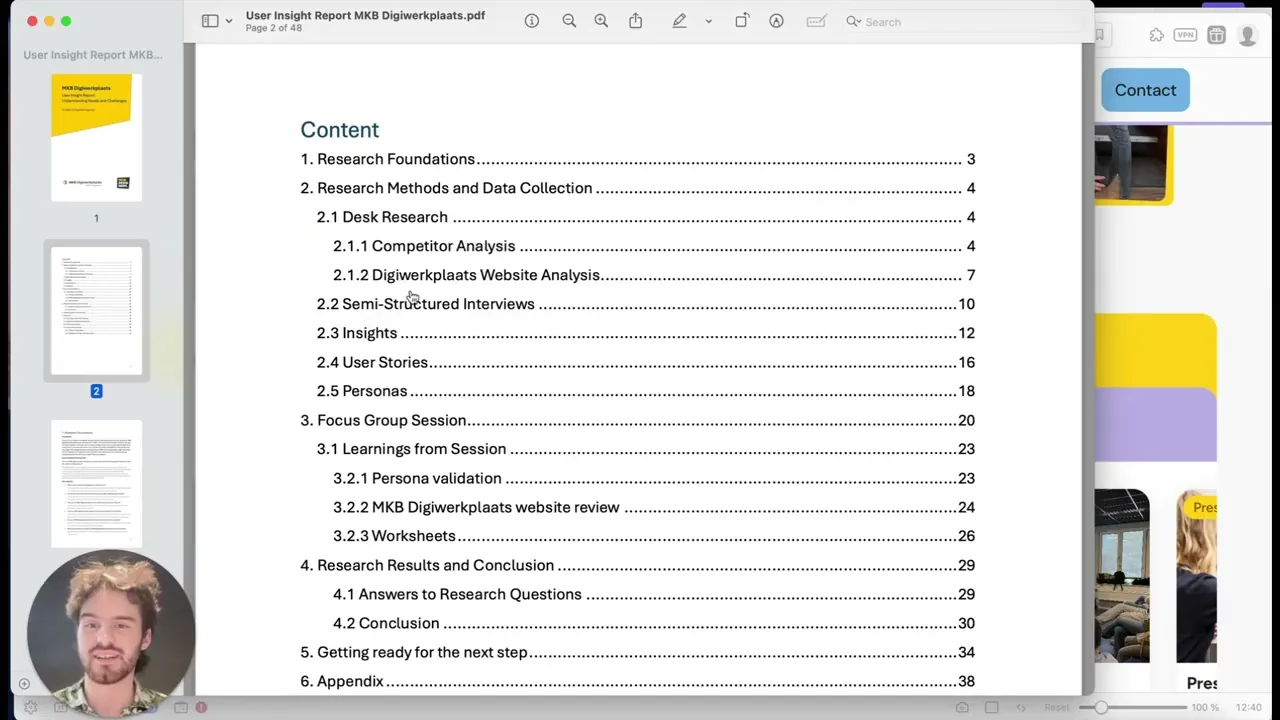Zoom out of the PDF page

[569, 21]
